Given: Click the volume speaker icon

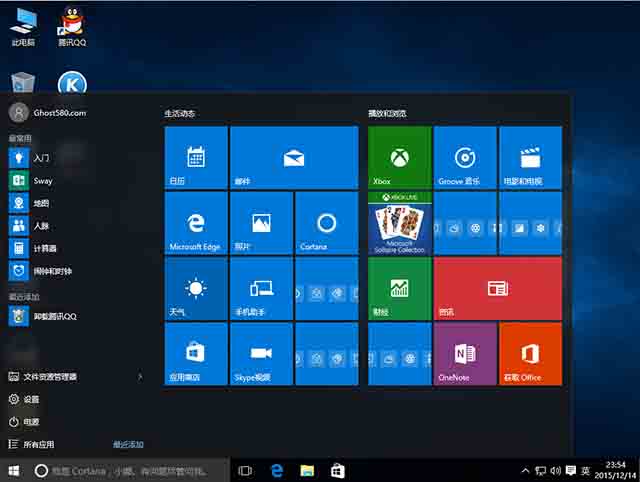Looking at the screenshot, I should (x=556, y=471).
